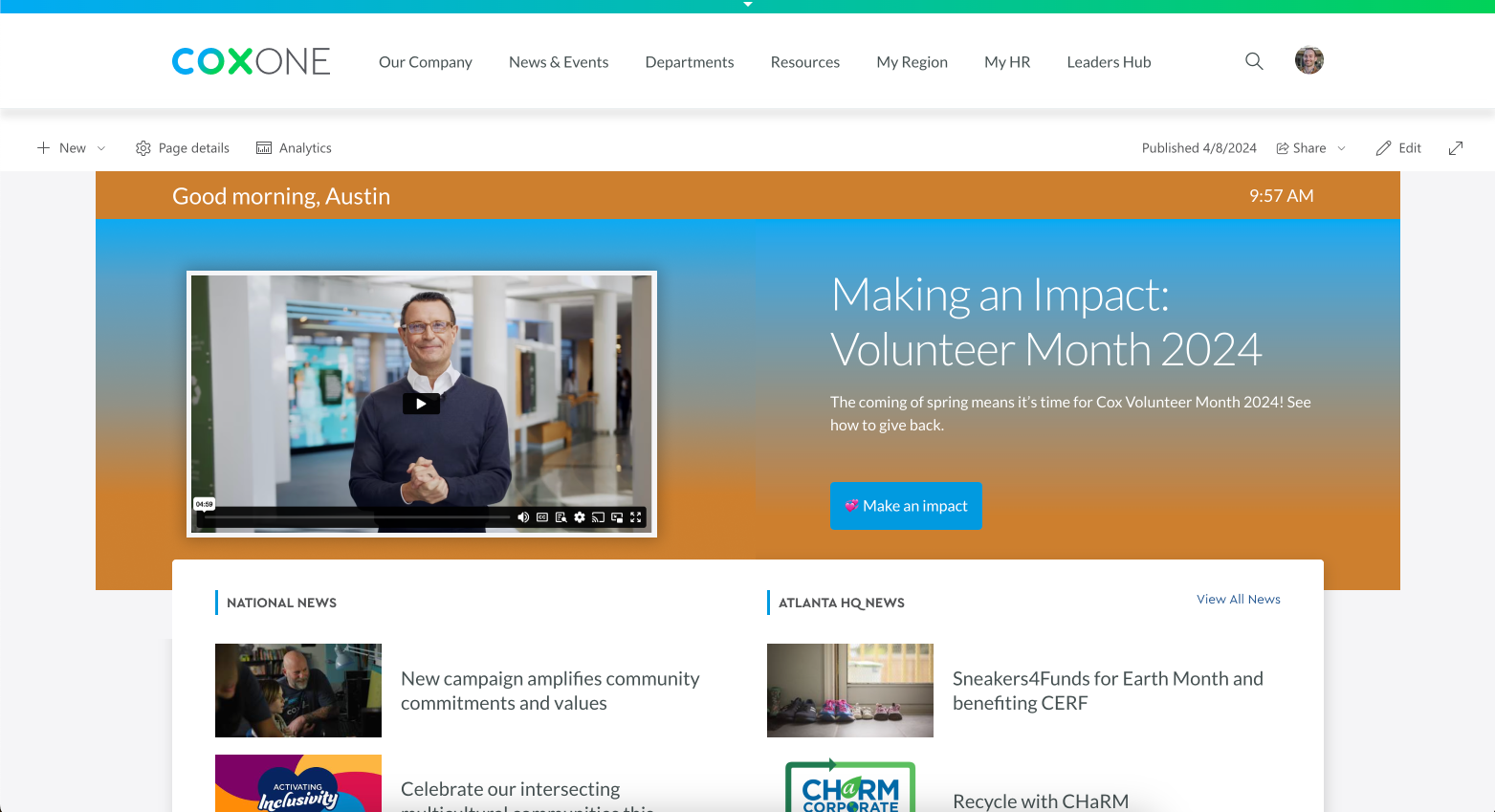
Task: Expand the top collapse arrow in gradient bar
Action: coord(748,5)
